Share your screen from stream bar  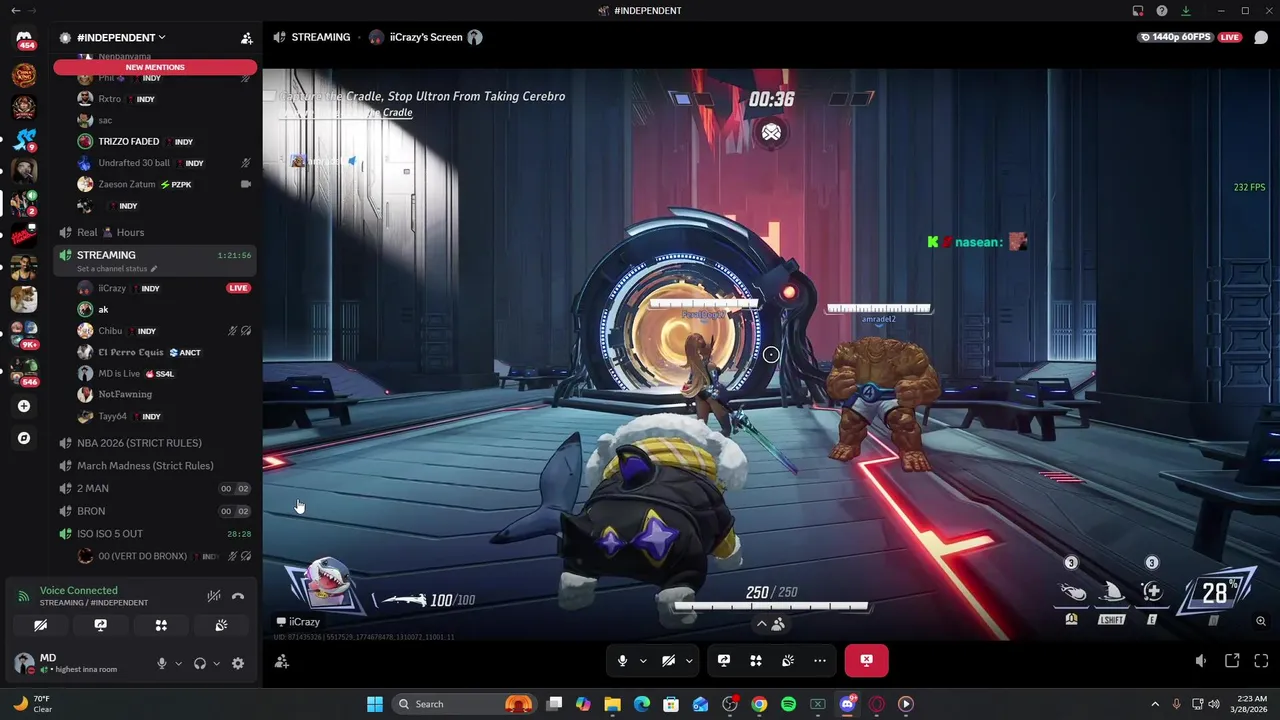click(x=724, y=660)
